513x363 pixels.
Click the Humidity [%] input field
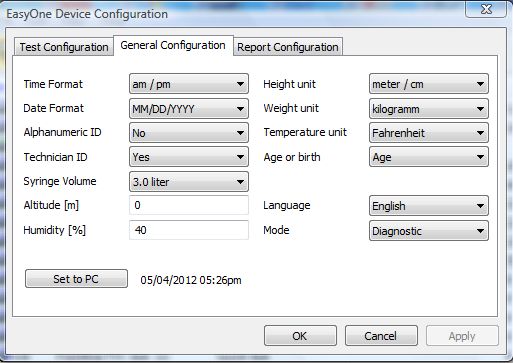click(189, 230)
